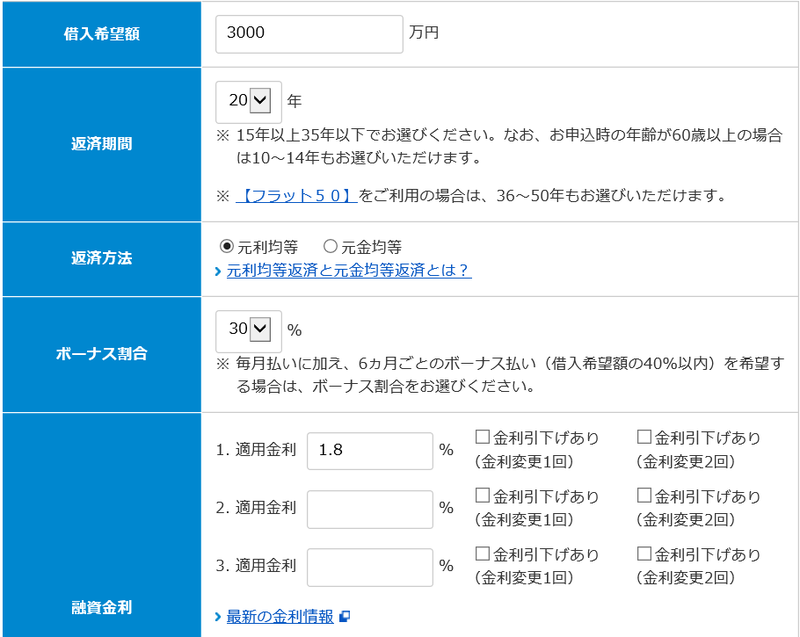Check 金利引下げあり (金利変更2回) for rate 2
The height and width of the screenshot is (637, 800).
[x=644, y=495]
